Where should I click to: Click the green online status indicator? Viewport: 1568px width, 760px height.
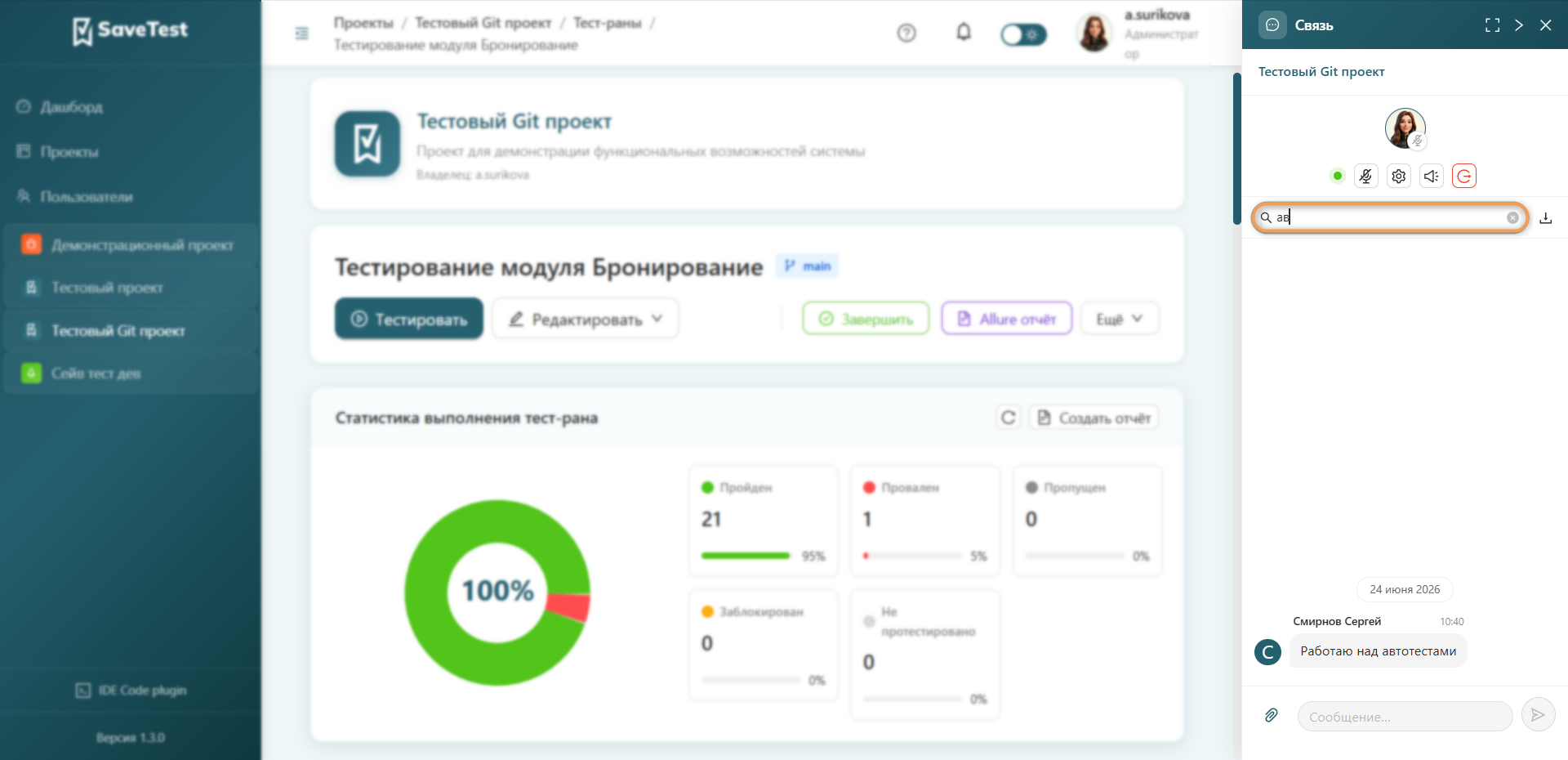[1337, 176]
